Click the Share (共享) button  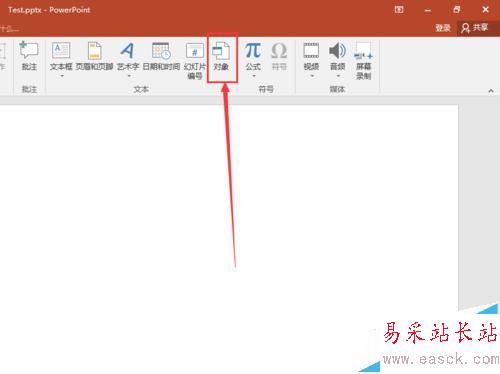pyautogui.click(x=475, y=28)
